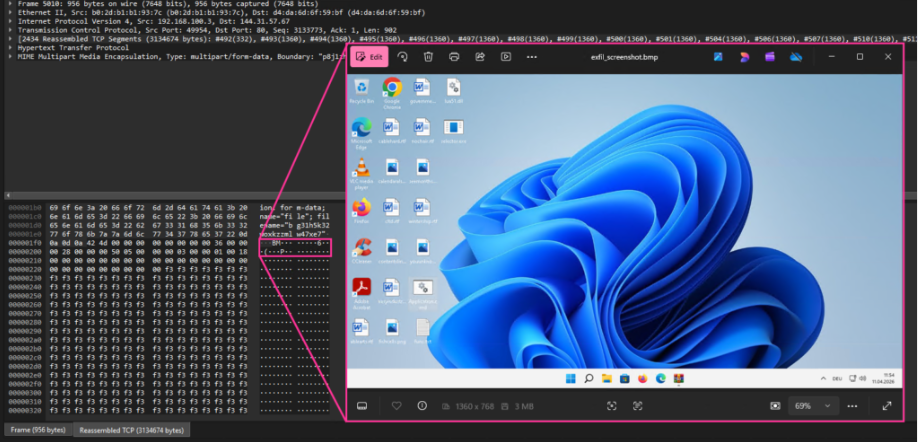Rotate the image with the rotate icon
Viewport: 918px width, 442px height.
point(402,57)
